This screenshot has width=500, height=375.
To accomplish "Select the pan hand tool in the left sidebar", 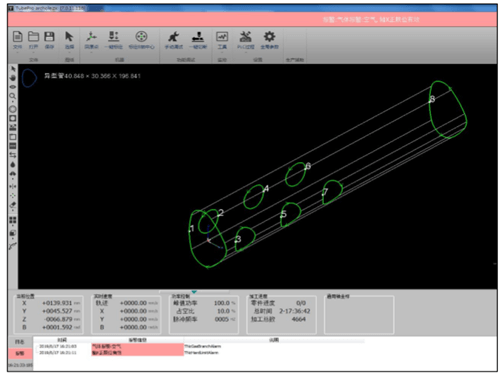I will pyautogui.click(x=13, y=78).
